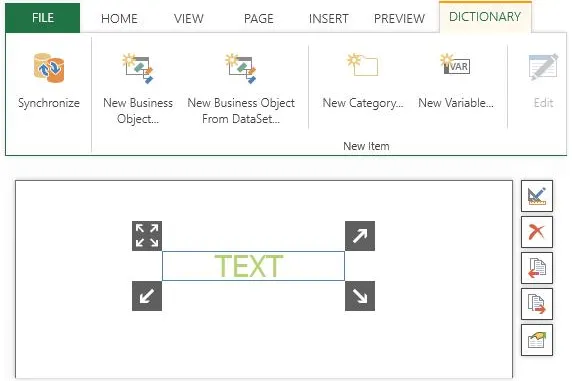Click the New Variable... label

point(456,103)
